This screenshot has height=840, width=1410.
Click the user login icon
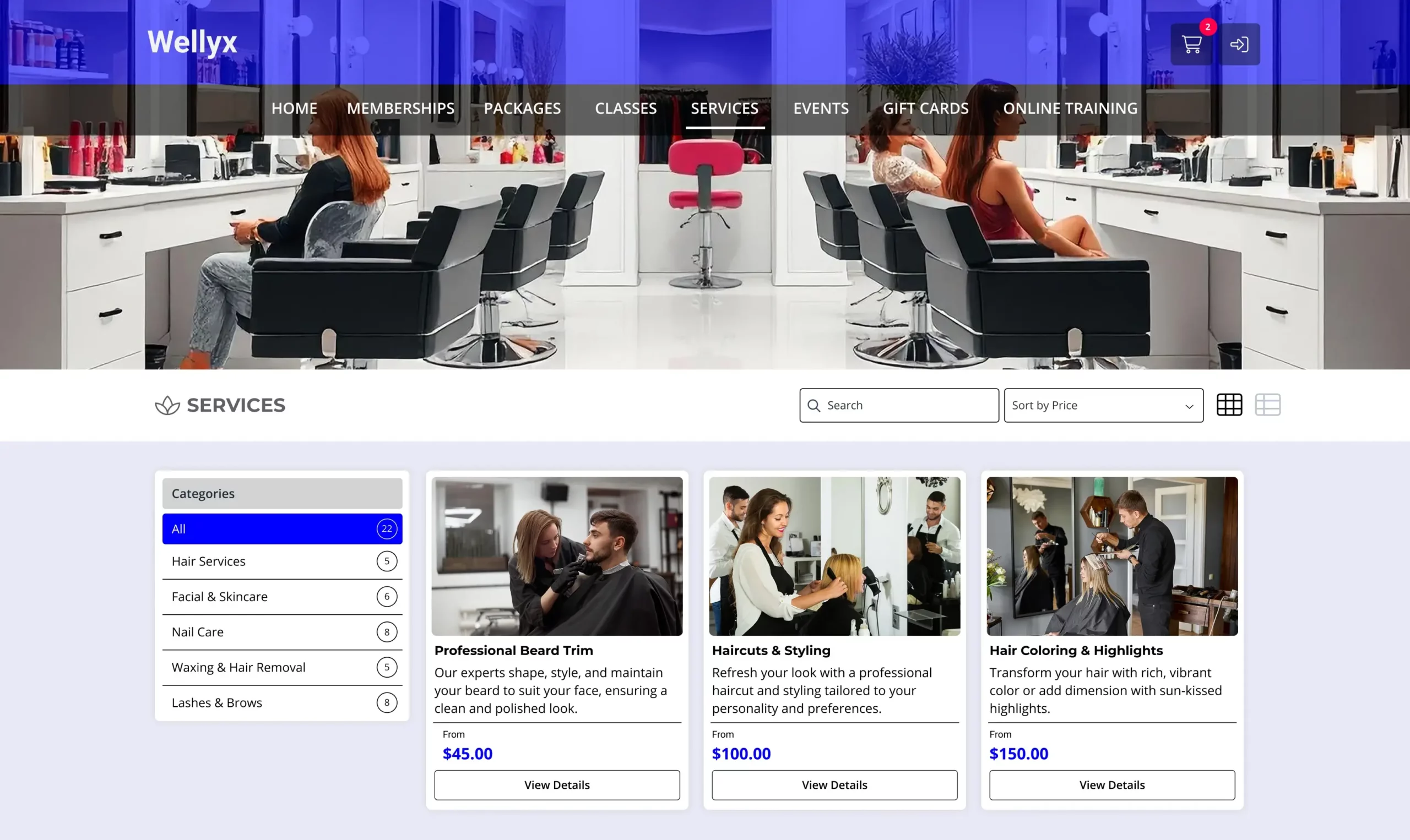pos(1239,43)
